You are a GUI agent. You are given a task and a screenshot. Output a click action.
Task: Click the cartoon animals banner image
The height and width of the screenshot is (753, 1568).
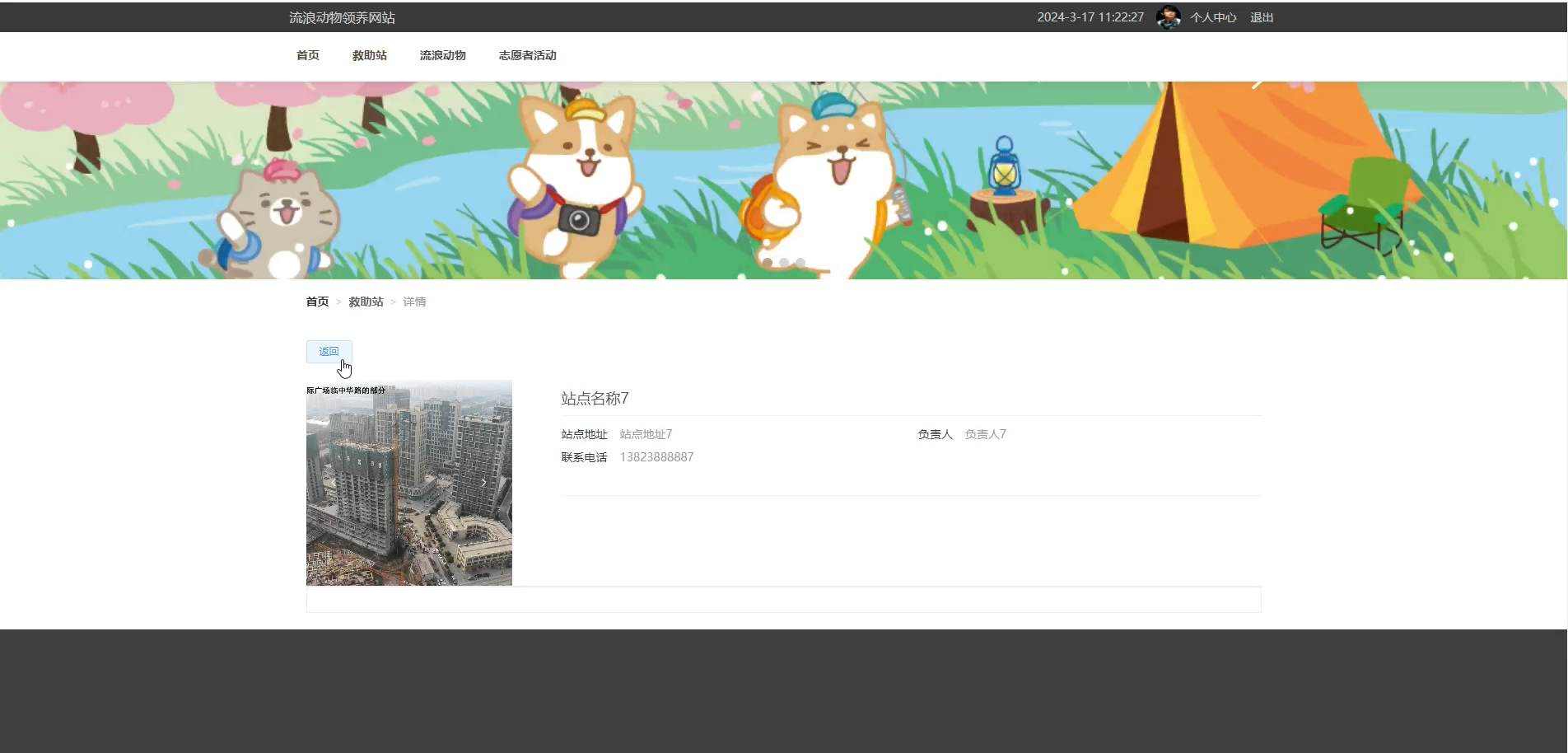tap(783, 180)
